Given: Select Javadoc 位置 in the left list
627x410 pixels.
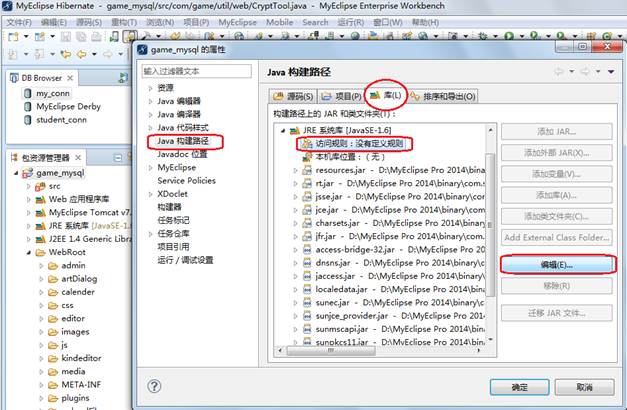Looking at the screenshot, I should tap(182, 154).
